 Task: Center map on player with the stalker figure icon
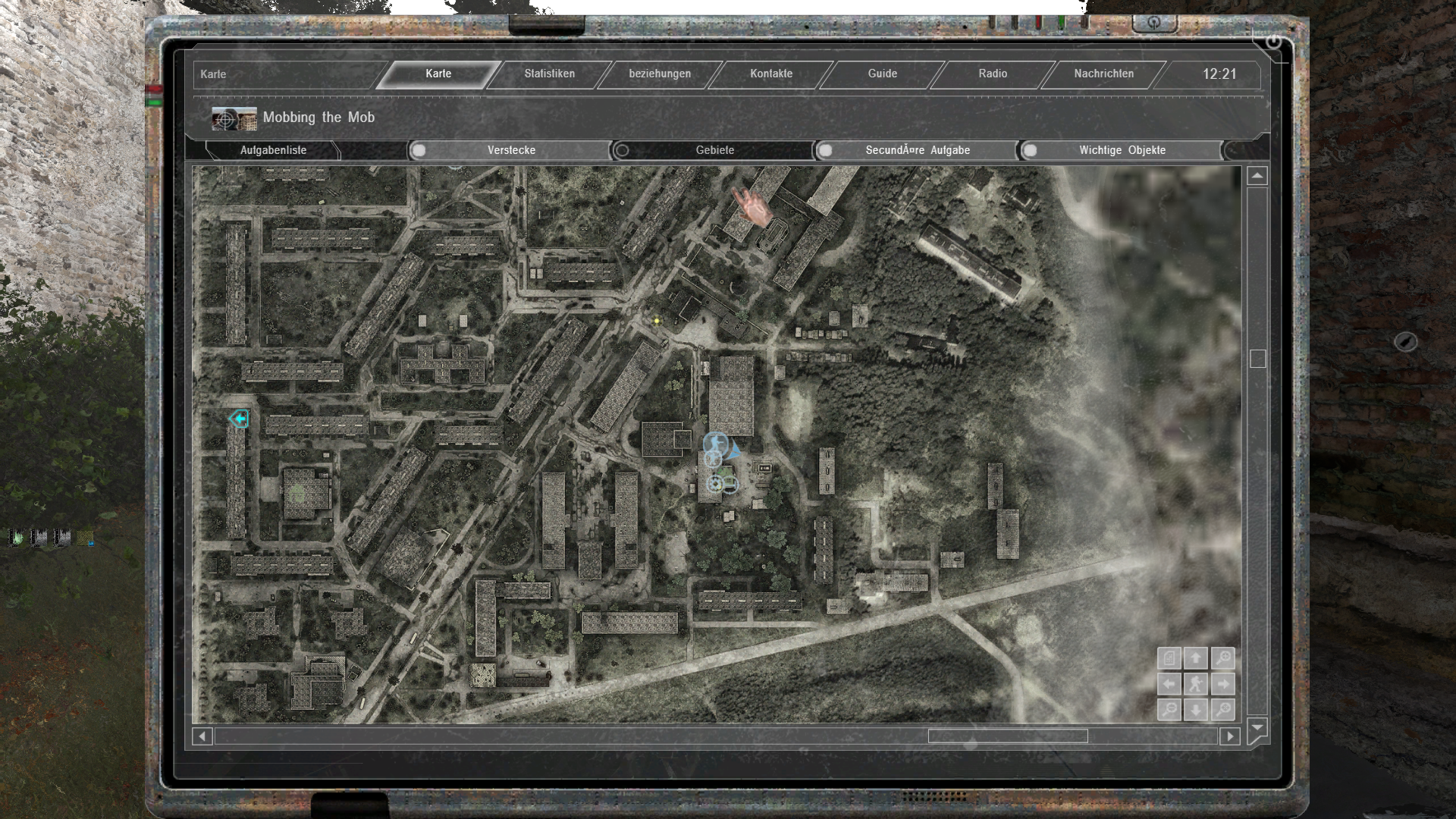[x=1196, y=684]
